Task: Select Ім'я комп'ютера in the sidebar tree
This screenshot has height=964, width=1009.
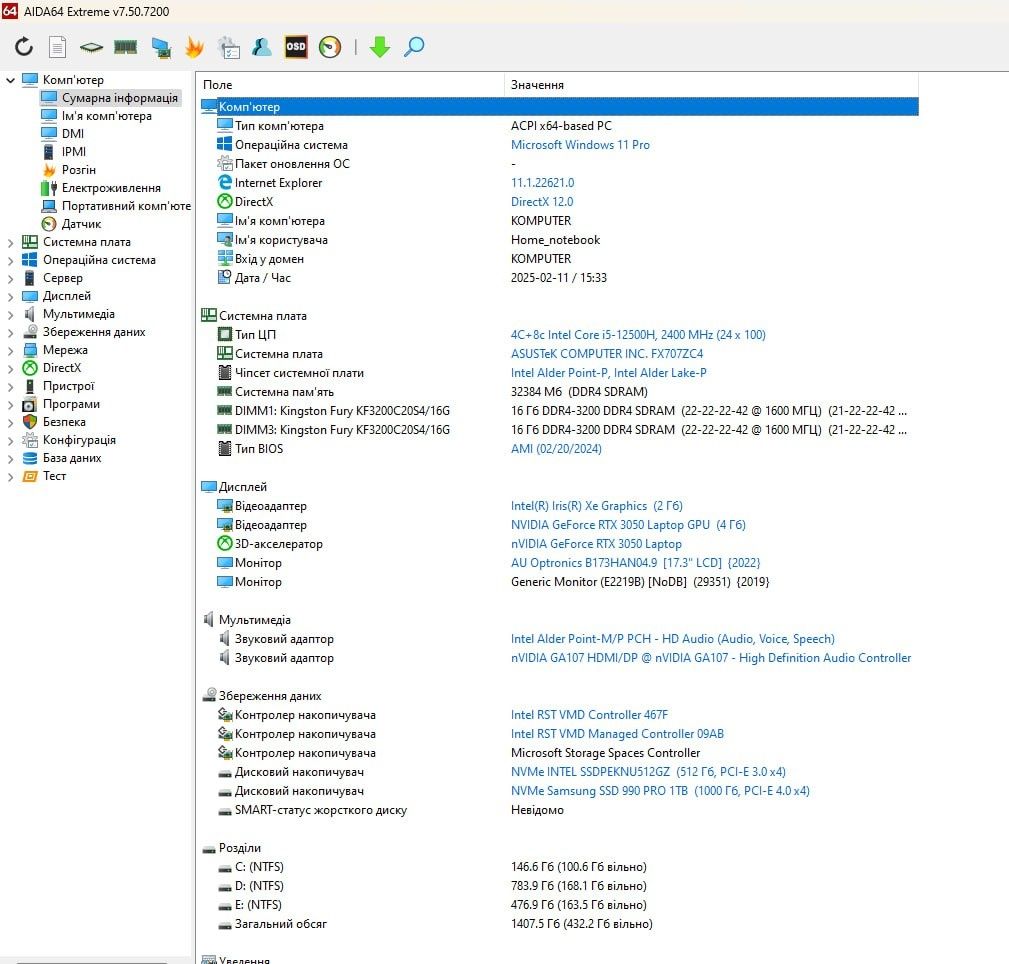Action: [107, 116]
